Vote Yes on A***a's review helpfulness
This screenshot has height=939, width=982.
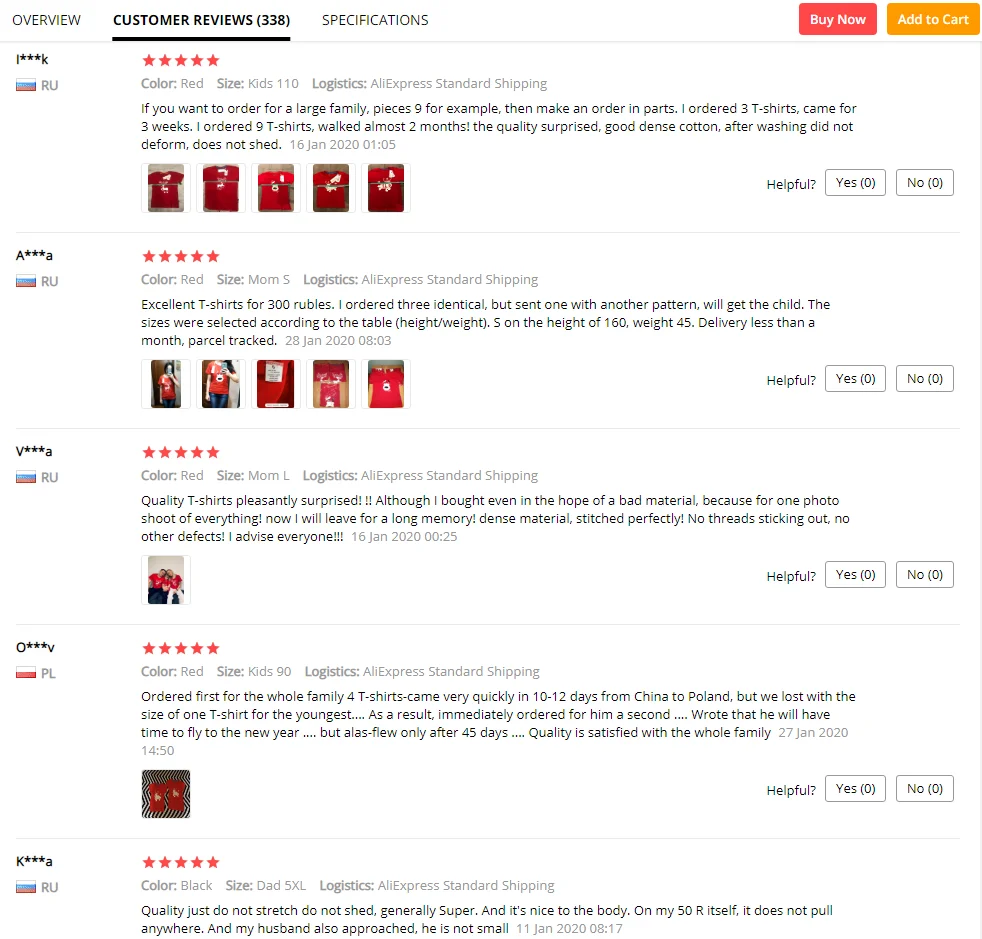(855, 378)
